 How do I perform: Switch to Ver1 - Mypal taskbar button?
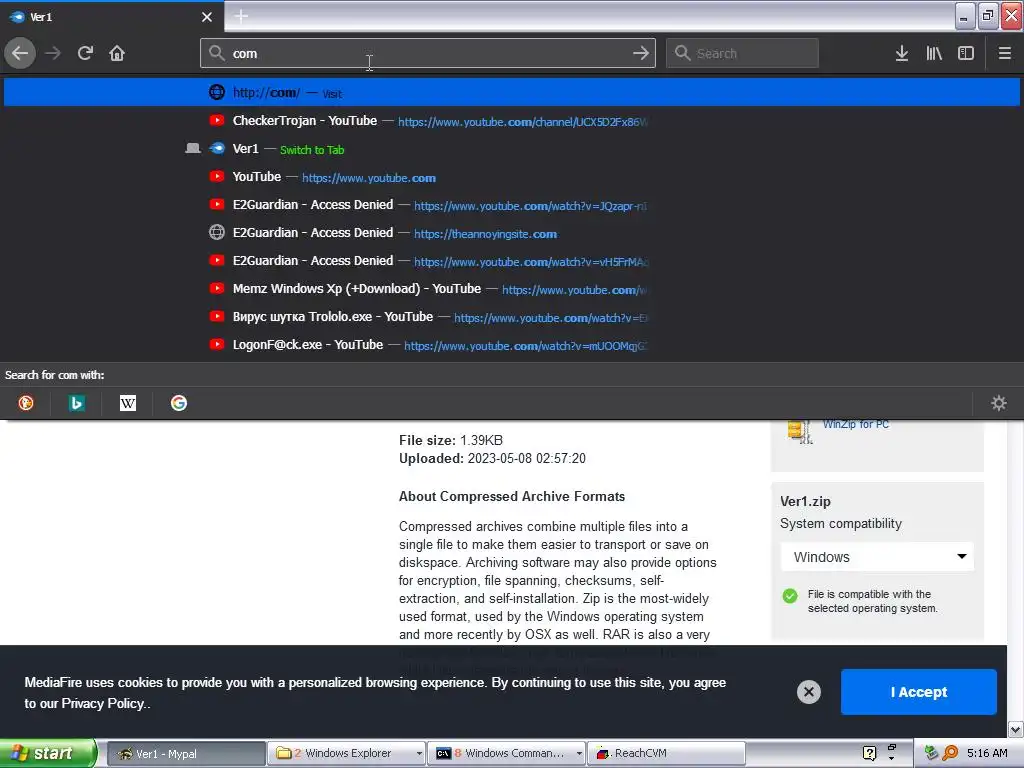(x=185, y=754)
